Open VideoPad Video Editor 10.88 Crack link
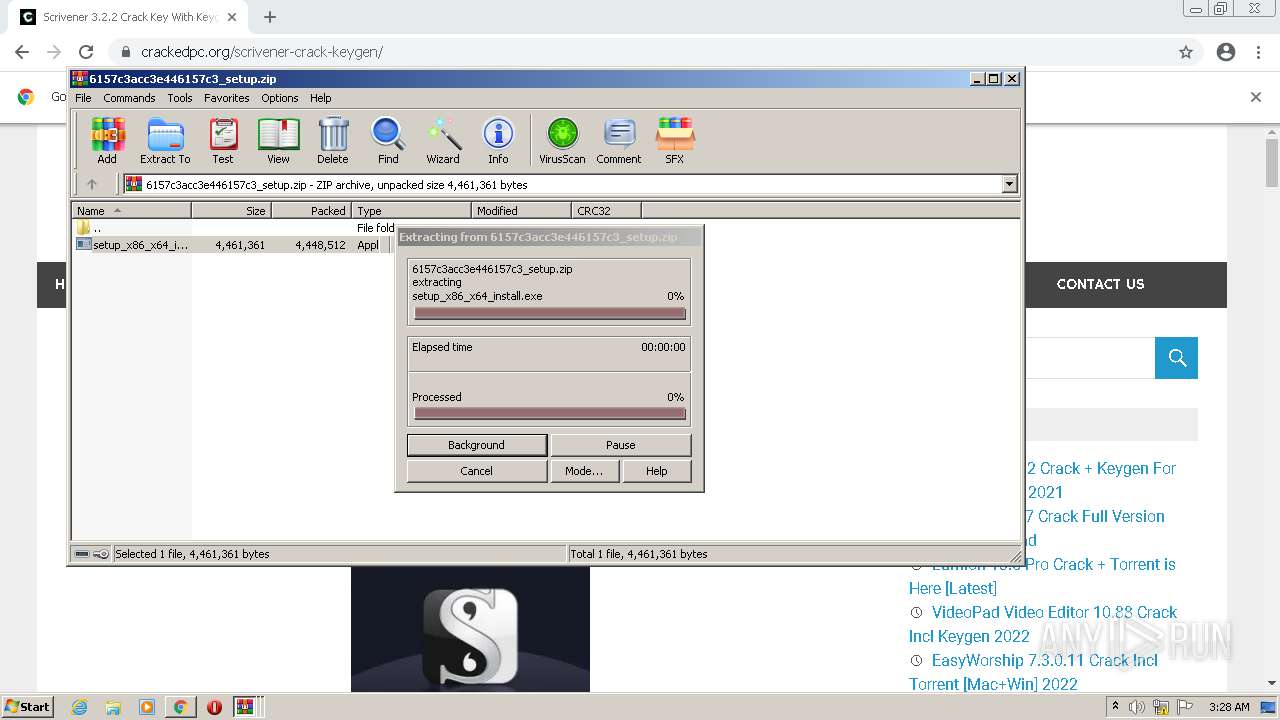This screenshot has width=1280, height=720. point(1043,624)
